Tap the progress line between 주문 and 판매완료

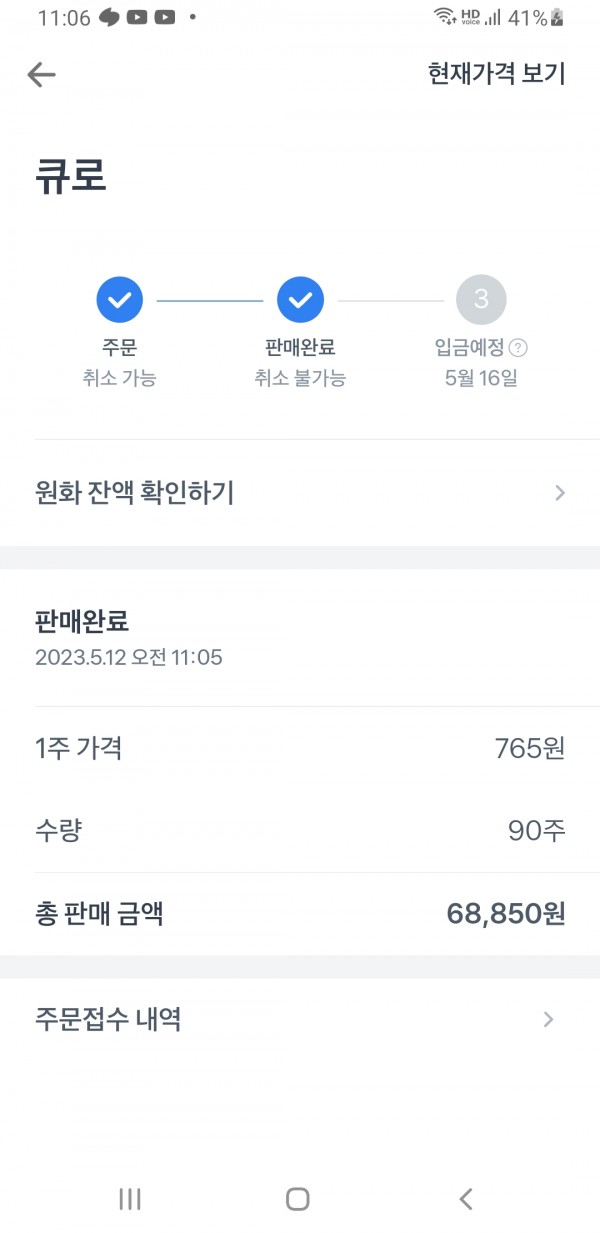[210, 300]
